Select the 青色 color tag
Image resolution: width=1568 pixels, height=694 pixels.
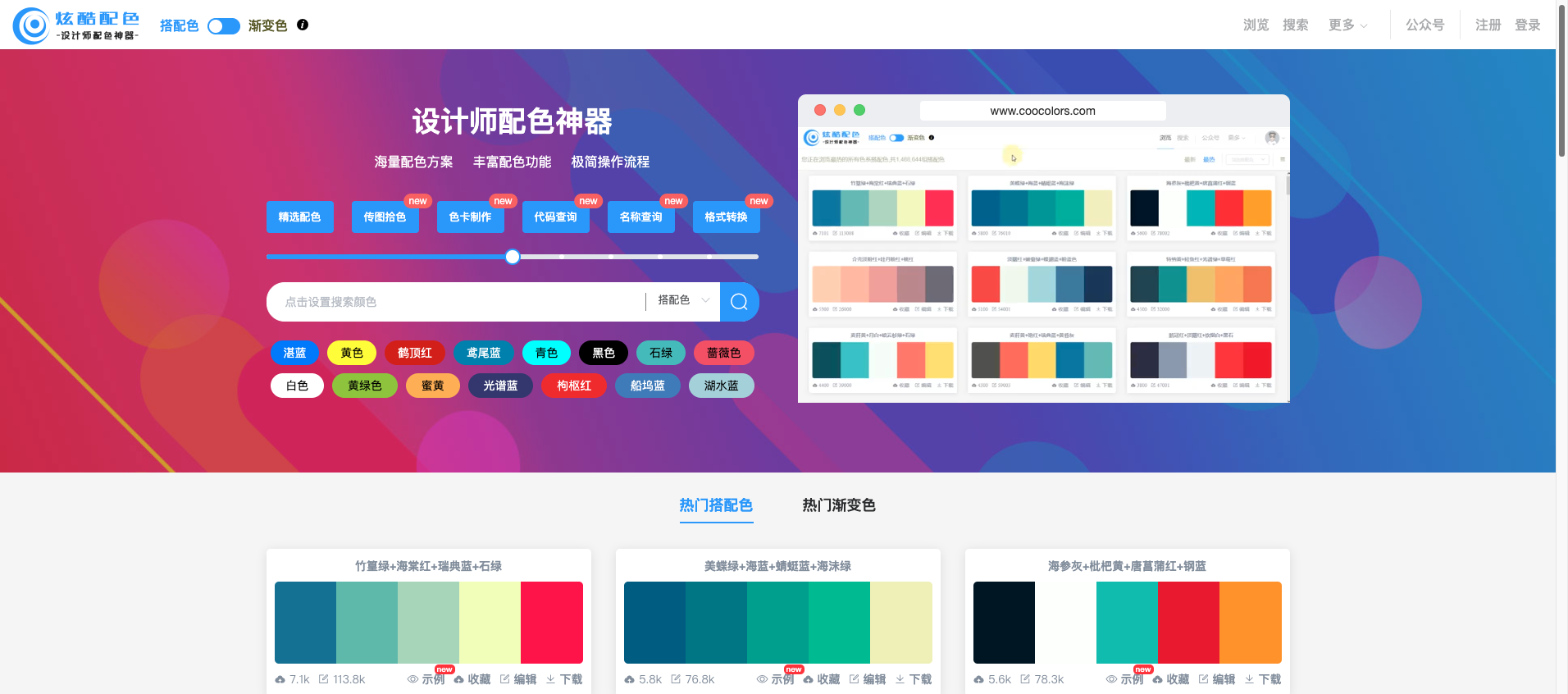tap(547, 353)
